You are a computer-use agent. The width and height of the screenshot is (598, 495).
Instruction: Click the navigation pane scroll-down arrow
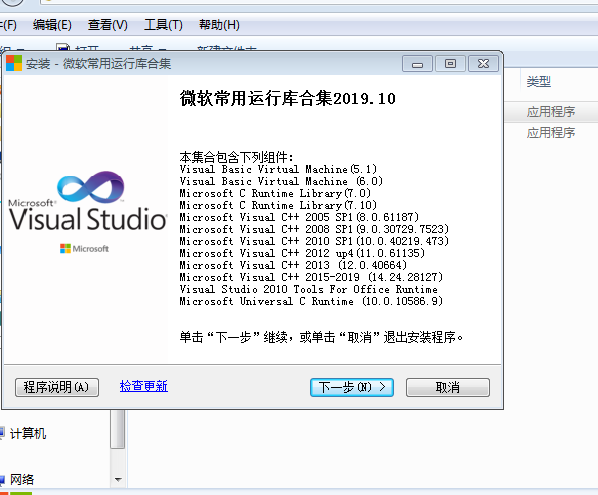click(118, 480)
